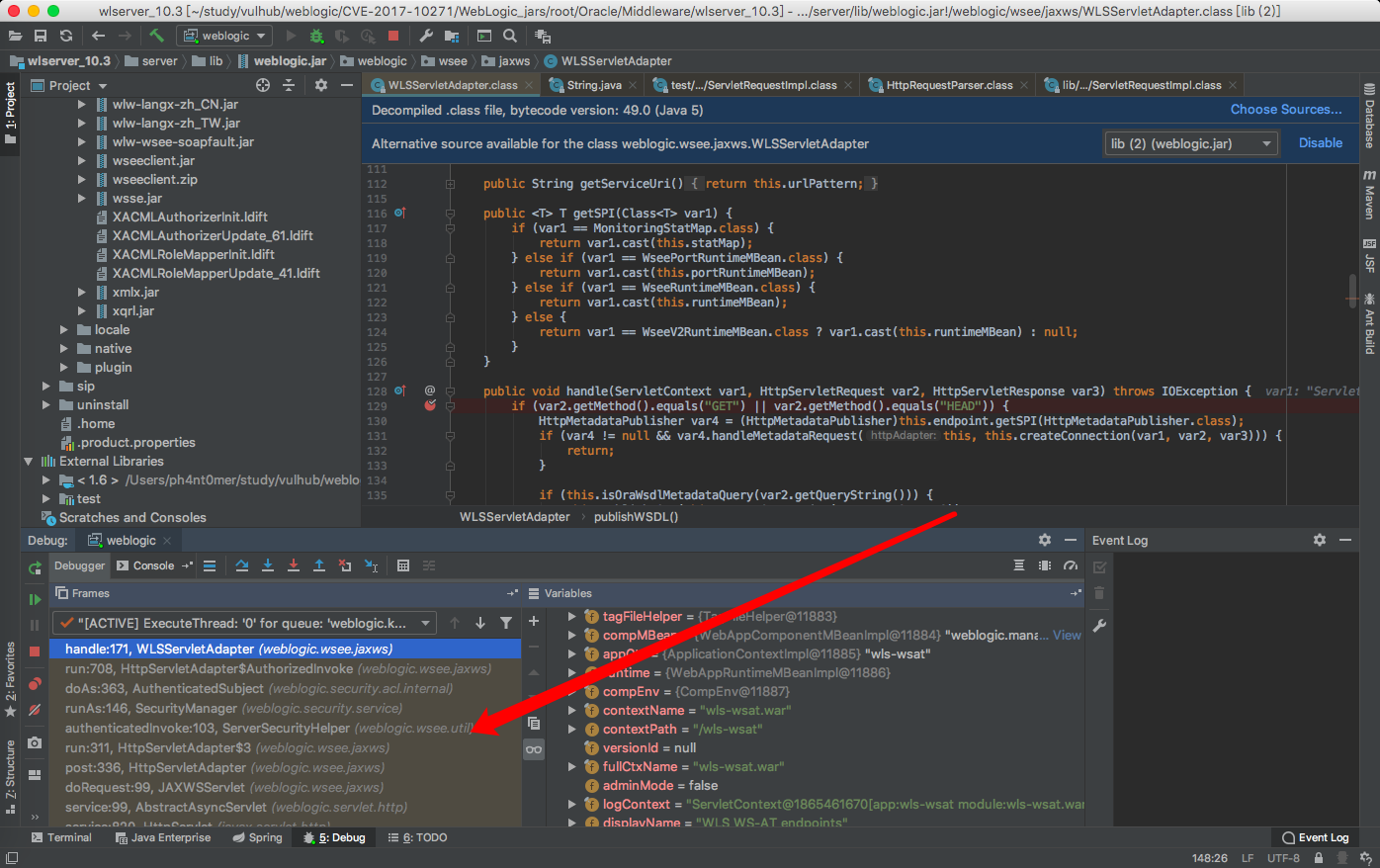
Task: Collapse External Libraries tree node
Action: [x=29, y=461]
